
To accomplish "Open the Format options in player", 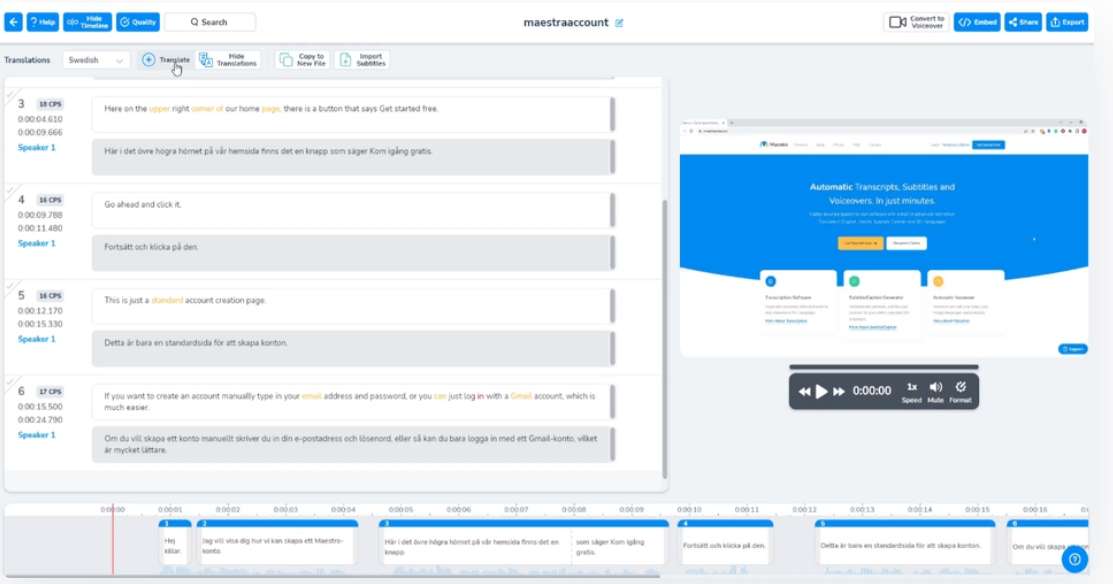I will point(960,392).
